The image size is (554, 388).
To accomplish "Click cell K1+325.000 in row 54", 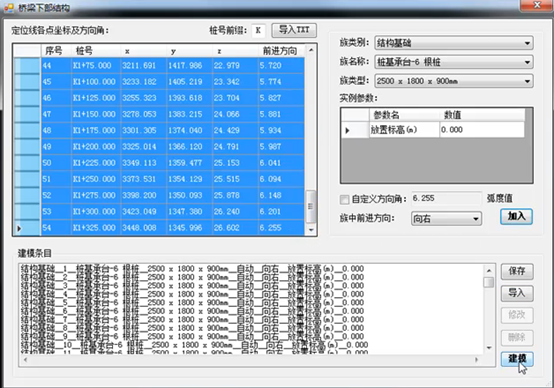I will pos(96,228).
